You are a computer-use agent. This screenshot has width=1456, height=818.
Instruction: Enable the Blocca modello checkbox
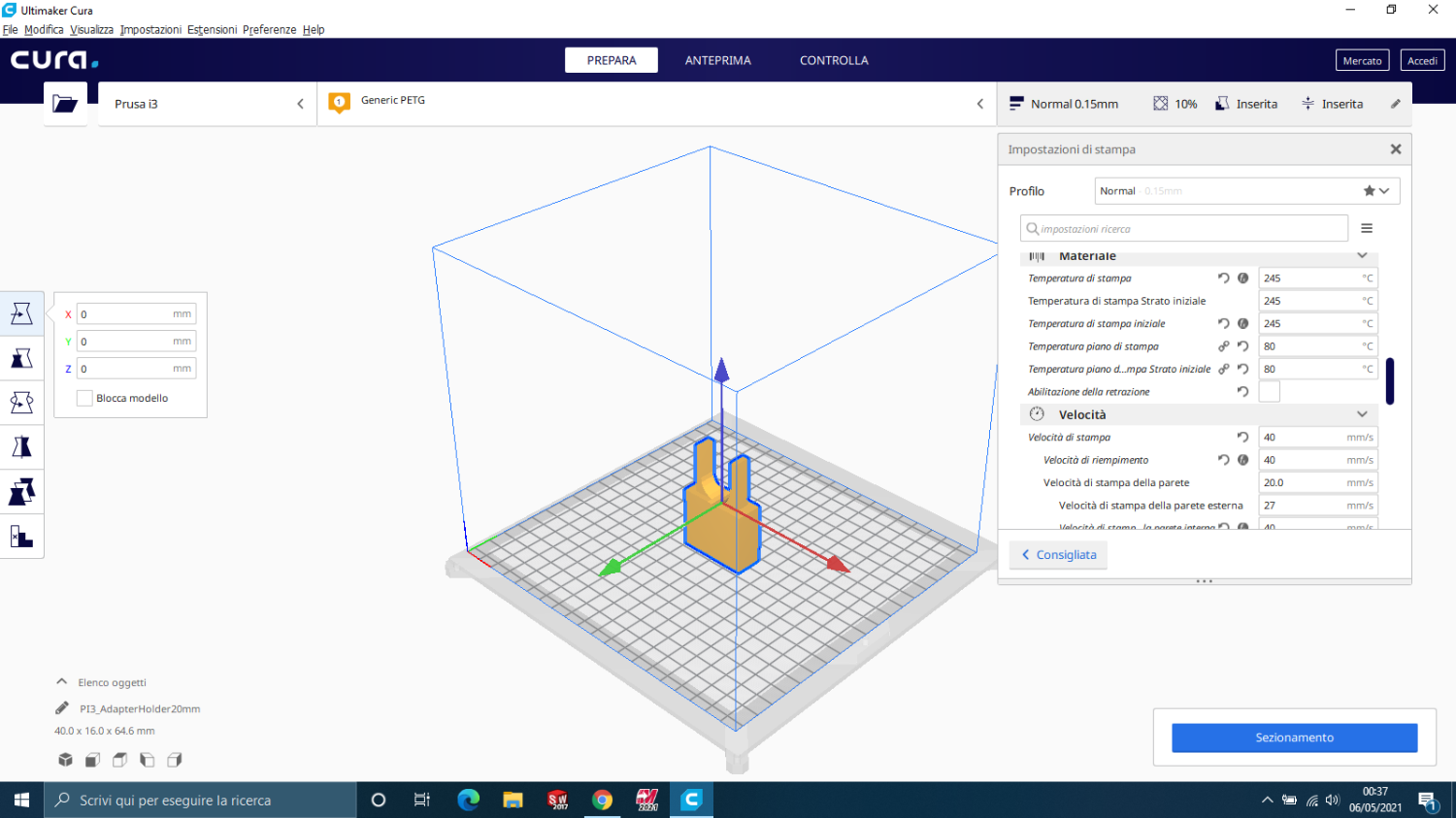click(84, 398)
